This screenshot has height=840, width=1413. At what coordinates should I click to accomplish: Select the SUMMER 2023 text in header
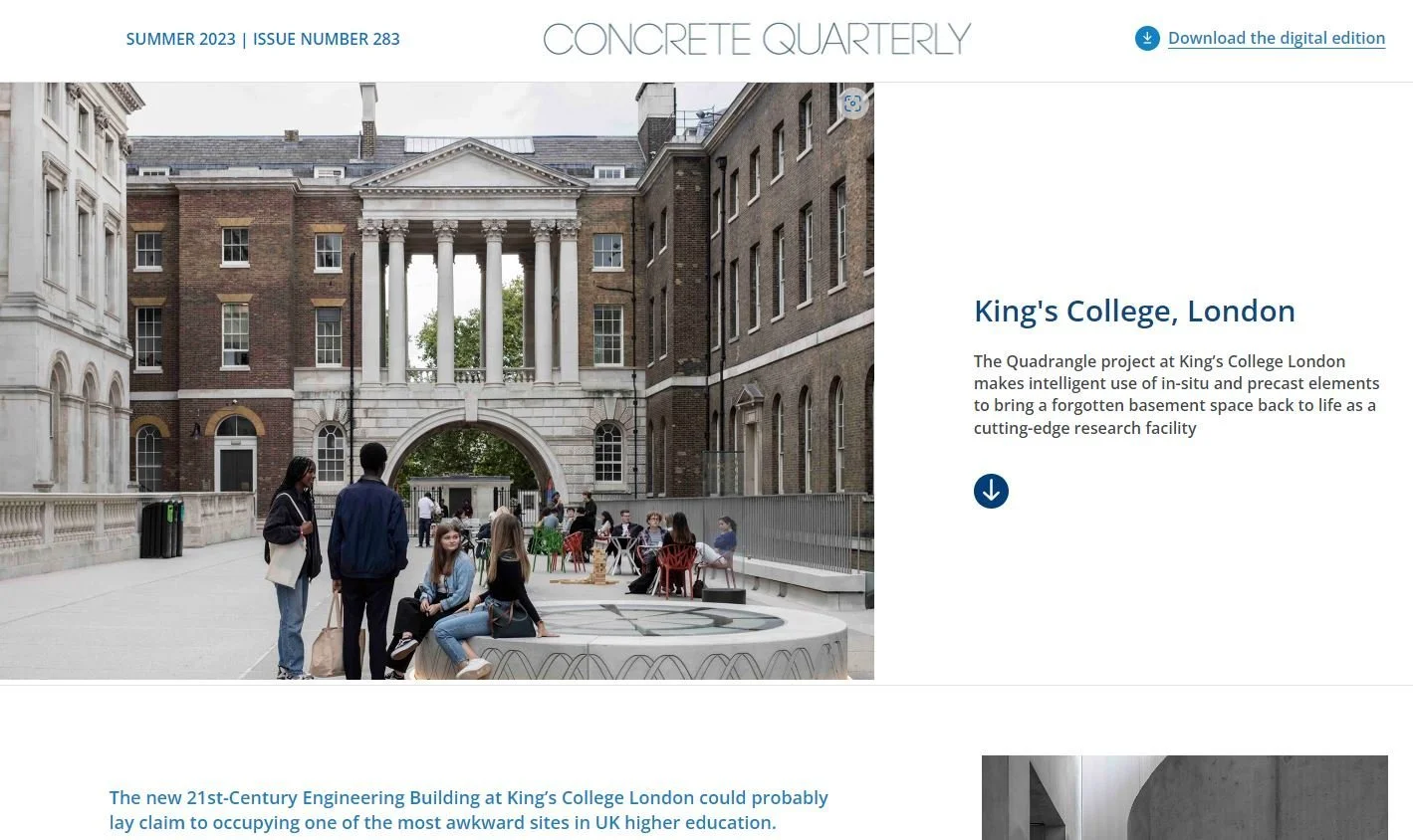tap(180, 39)
